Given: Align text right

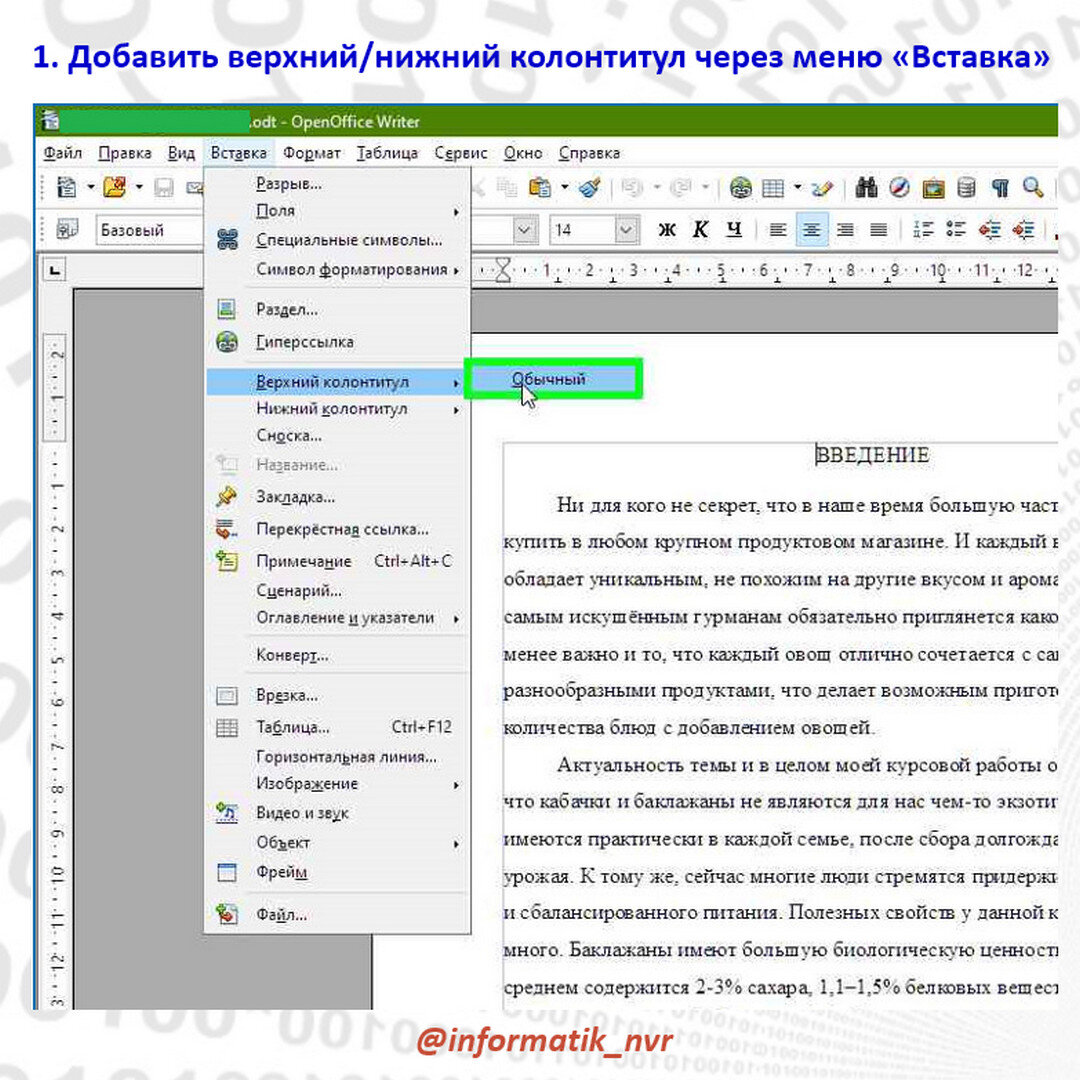Looking at the screenshot, I should (845, 229).
